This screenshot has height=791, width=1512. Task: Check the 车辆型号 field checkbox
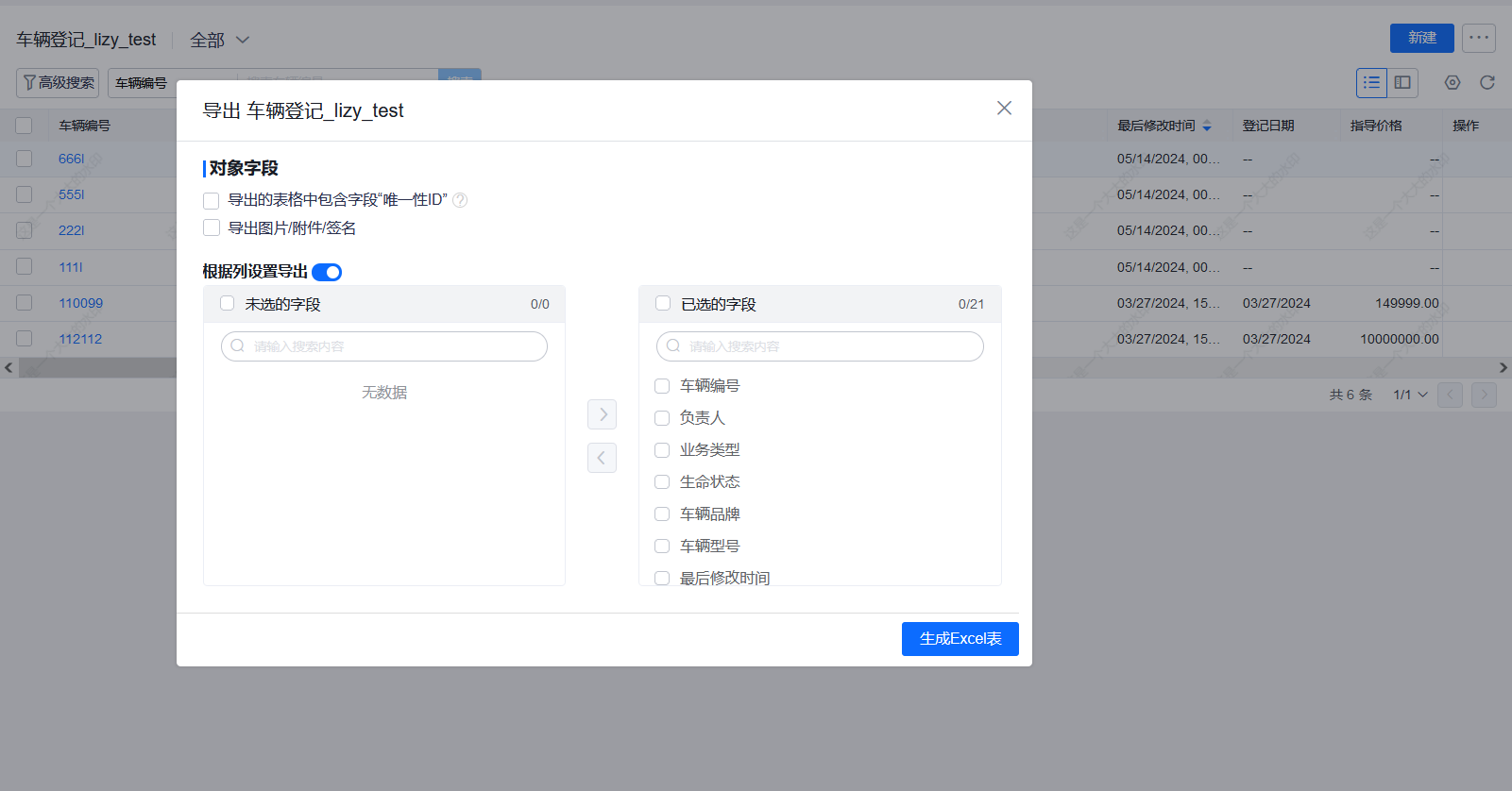coord(662,547)
